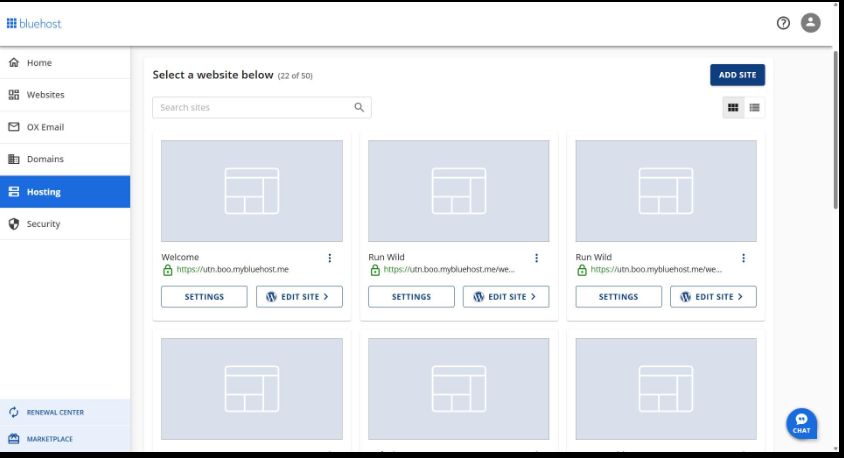Image resolution: width=844 pixels, height=458 pixels.
Task: Click the page vertical scrollbar
Action: point(836,129)
